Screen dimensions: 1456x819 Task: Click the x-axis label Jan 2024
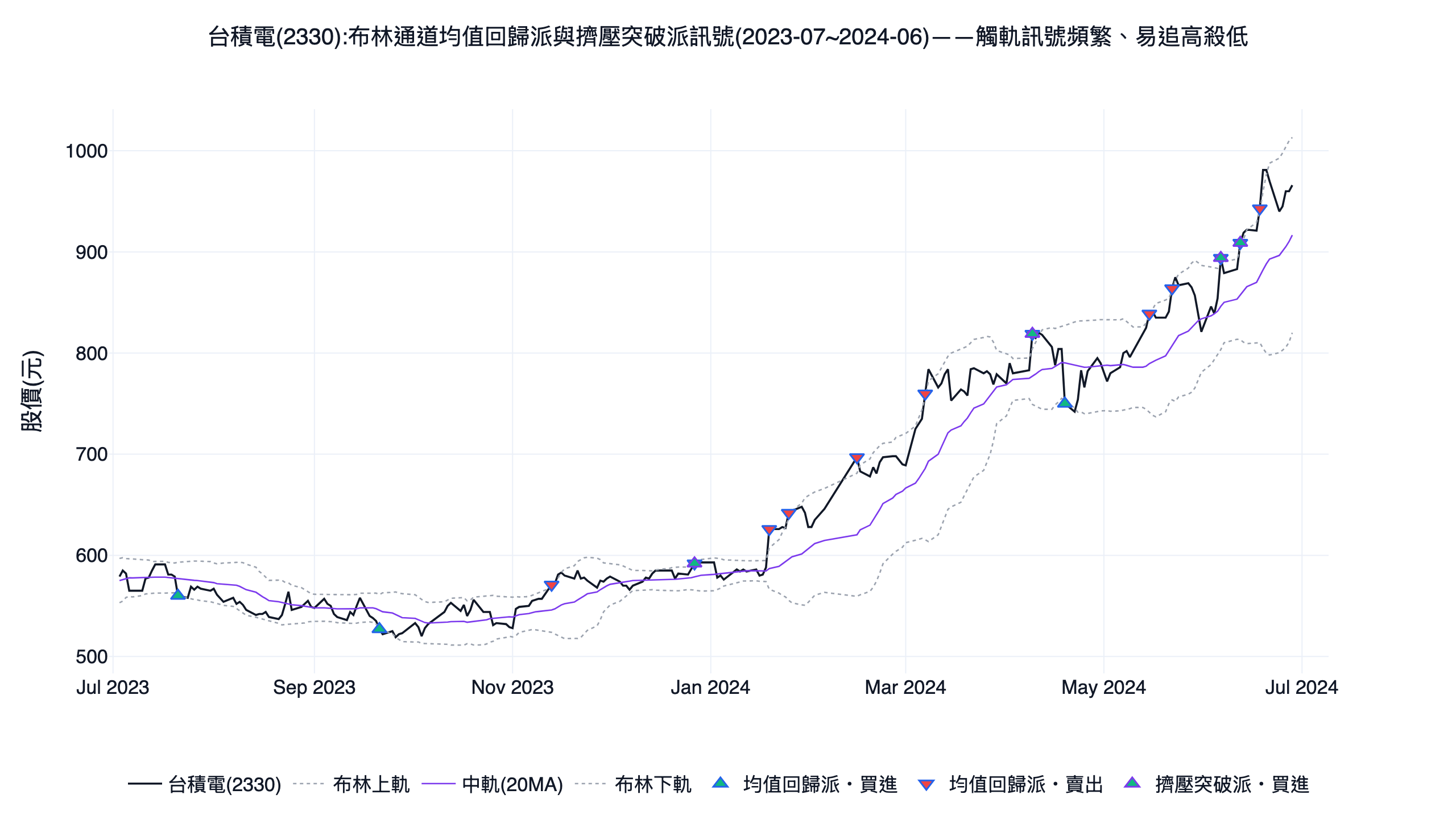(x=710, y=688)
